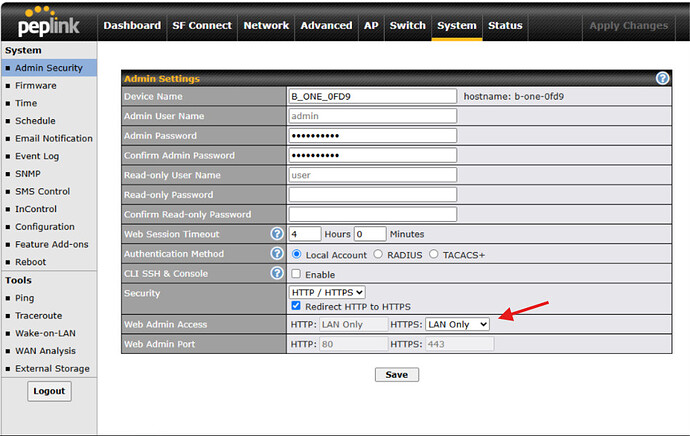
Task: Click HTTPS port 443 field
Action: pos(459,344)
